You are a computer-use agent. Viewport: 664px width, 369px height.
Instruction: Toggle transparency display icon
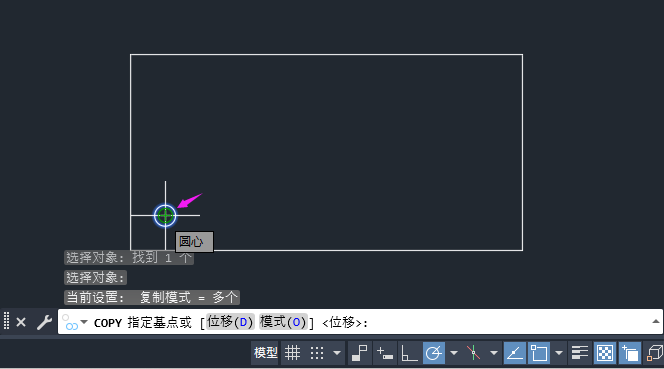[x=605, y=352]
